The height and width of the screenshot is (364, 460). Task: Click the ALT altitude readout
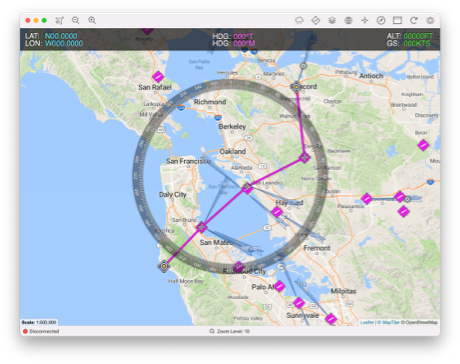click(x=410, y=36)
